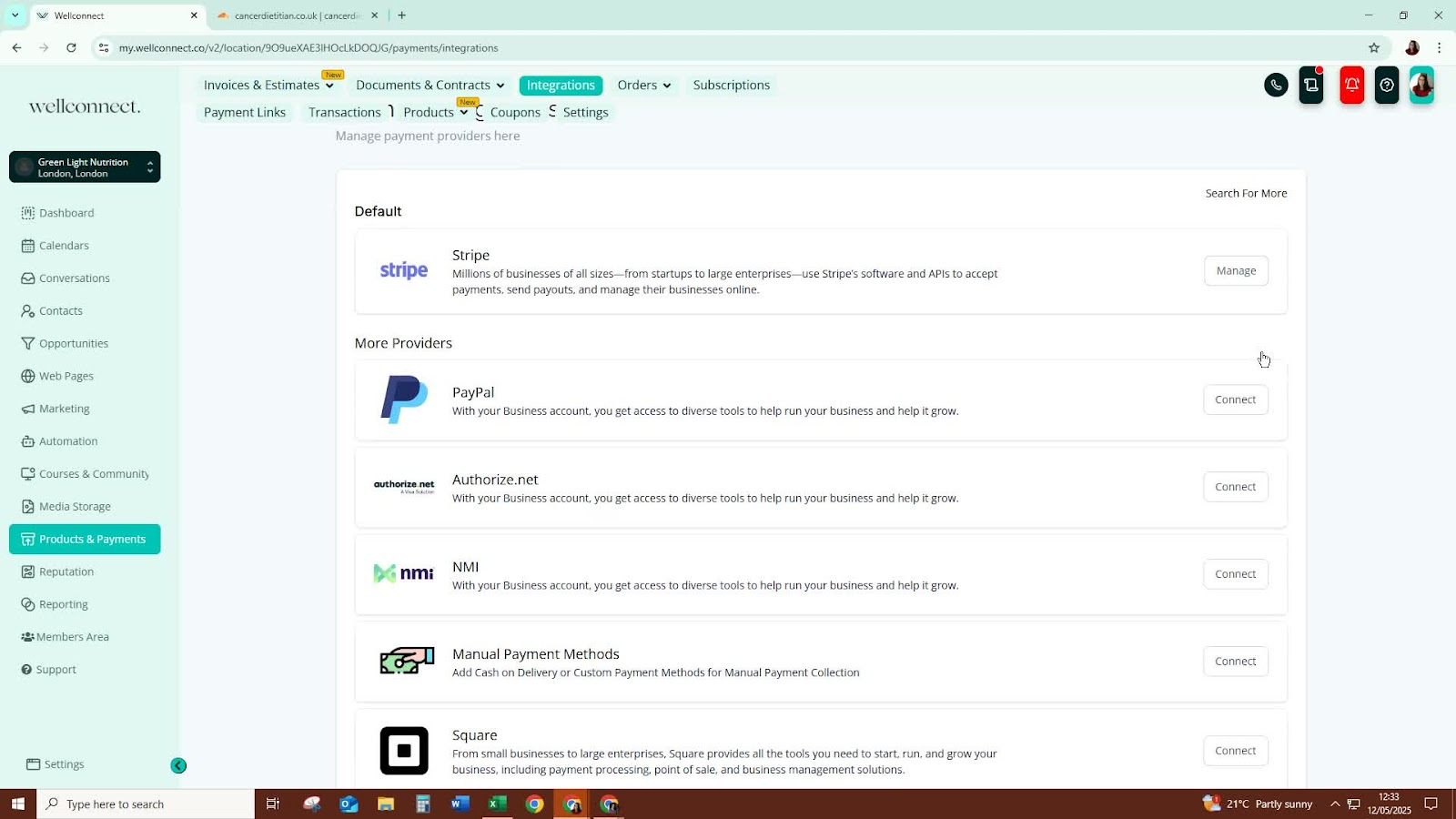Open the phone dialer icon
The image size is (1456, 819).
coord(1276,85)
